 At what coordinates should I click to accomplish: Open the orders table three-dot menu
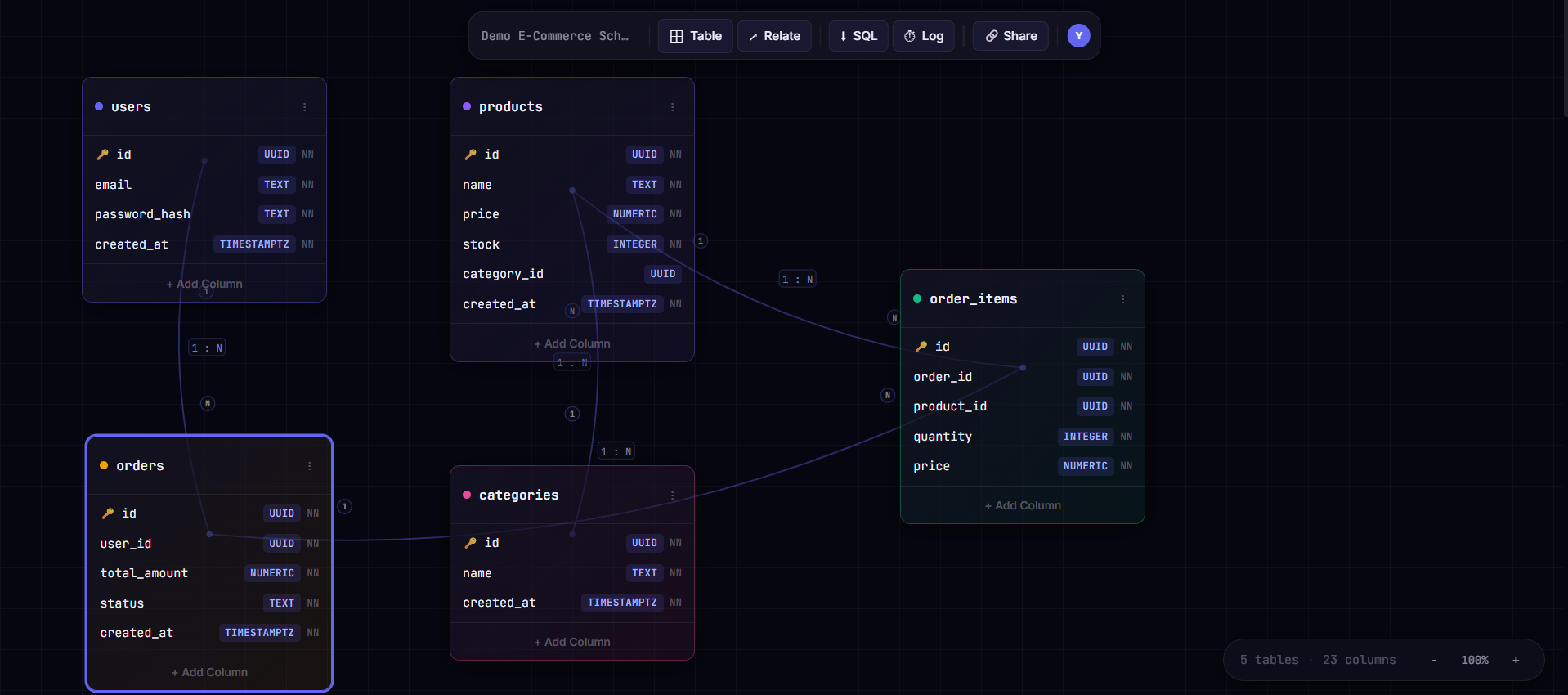310,466
